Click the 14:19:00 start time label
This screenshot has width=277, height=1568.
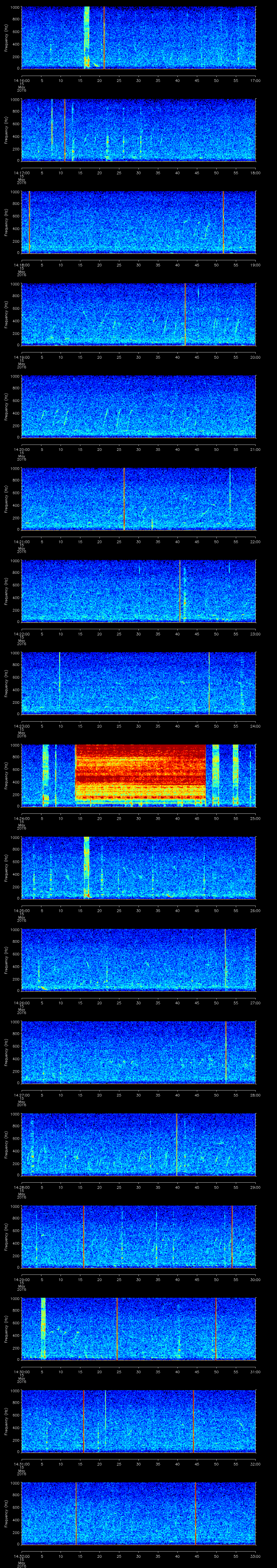[x=21, y=357]
